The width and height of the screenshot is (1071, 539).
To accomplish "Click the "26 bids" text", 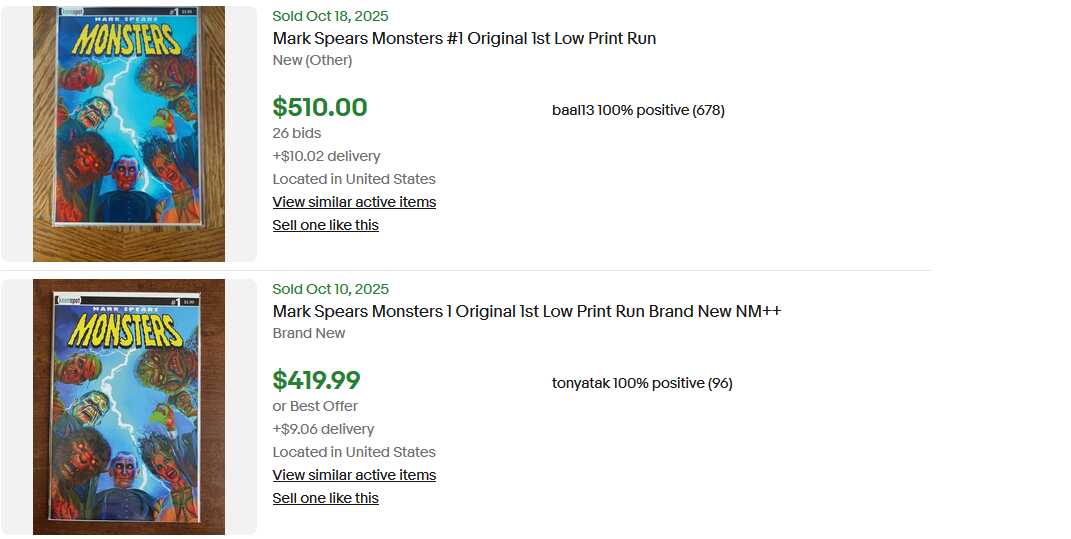I will tap(297, 133).
